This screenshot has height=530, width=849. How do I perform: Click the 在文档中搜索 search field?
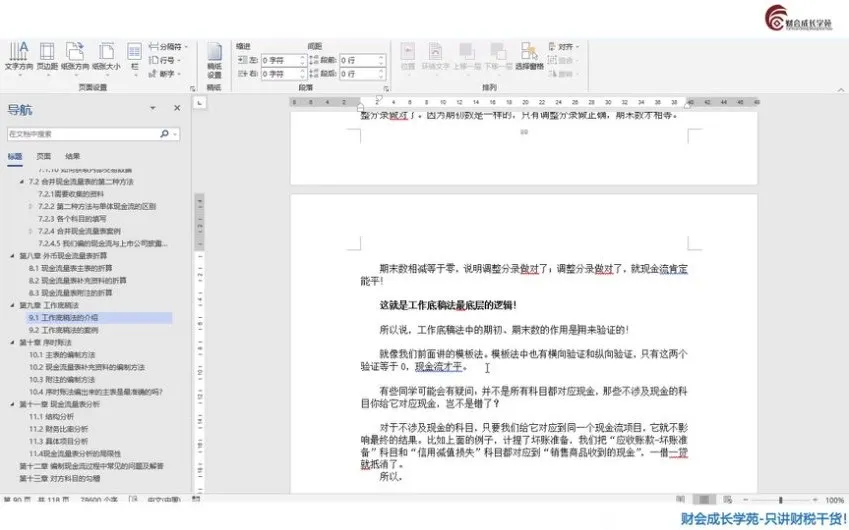point(80,133)
